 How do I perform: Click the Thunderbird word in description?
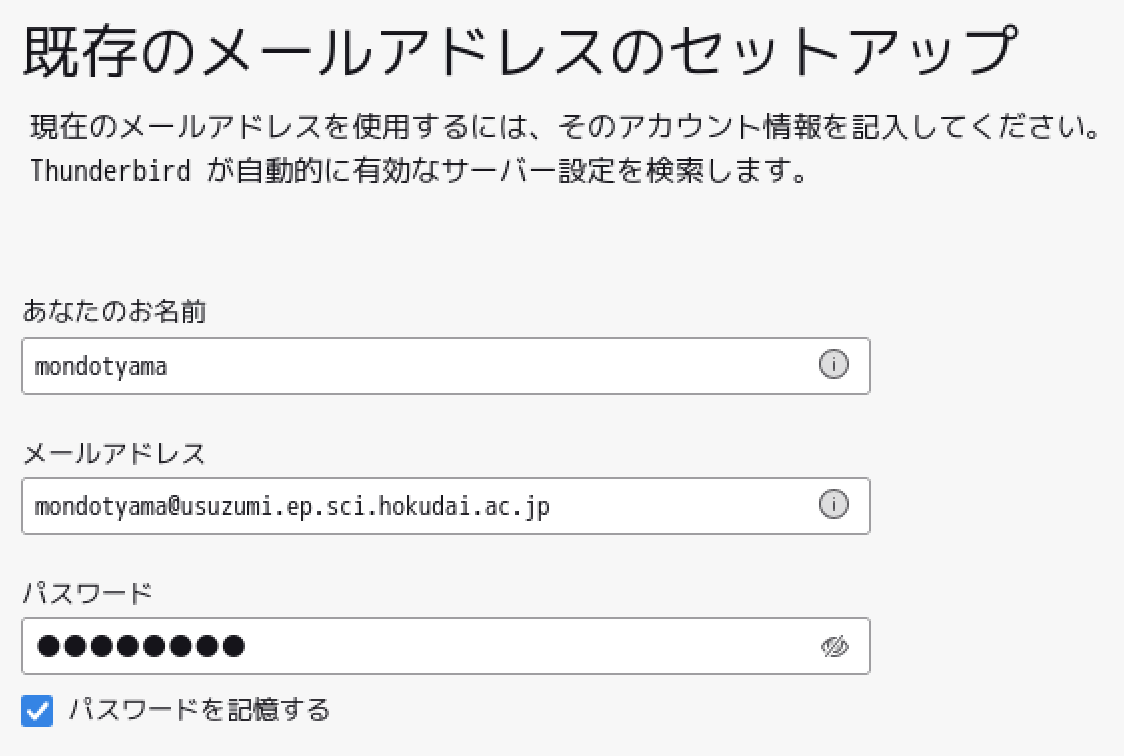[110, 171]
